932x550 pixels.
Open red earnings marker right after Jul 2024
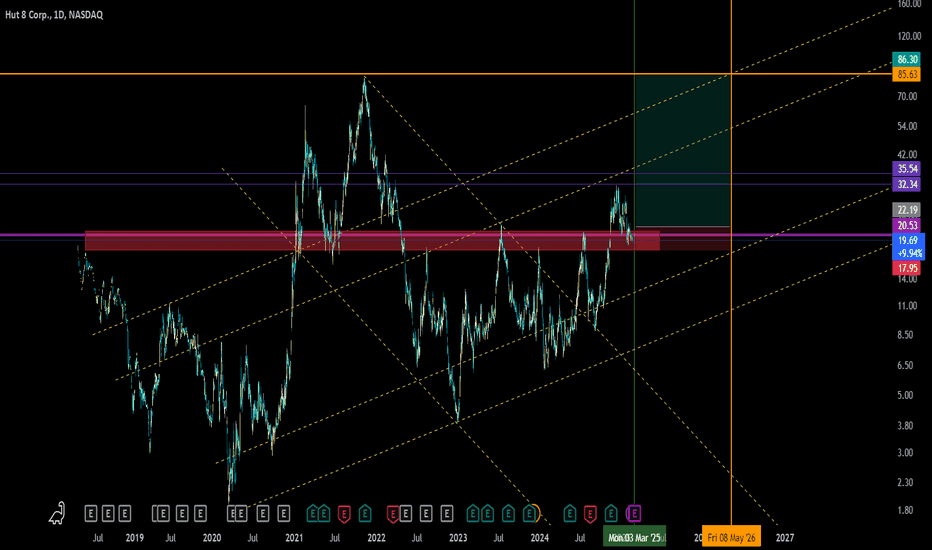(x=590, y=514)
